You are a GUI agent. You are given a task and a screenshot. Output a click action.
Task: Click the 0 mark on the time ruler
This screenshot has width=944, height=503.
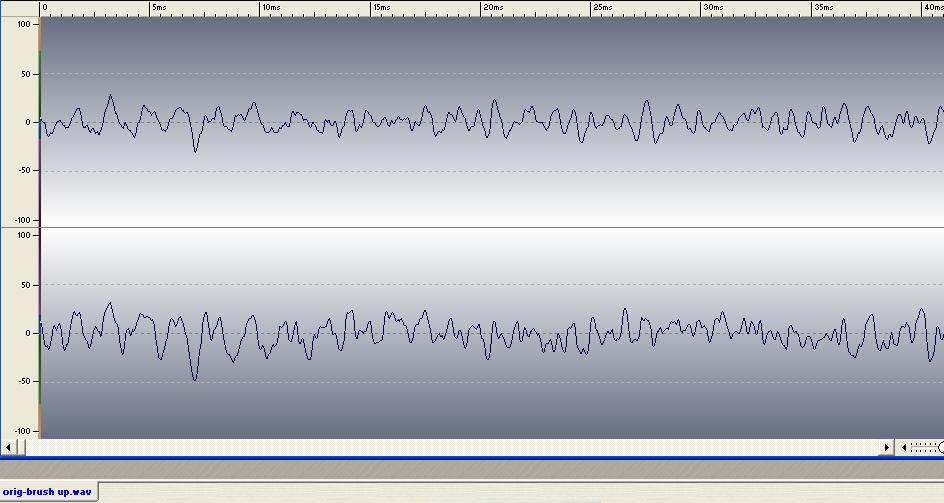click(x=45, y=7)
